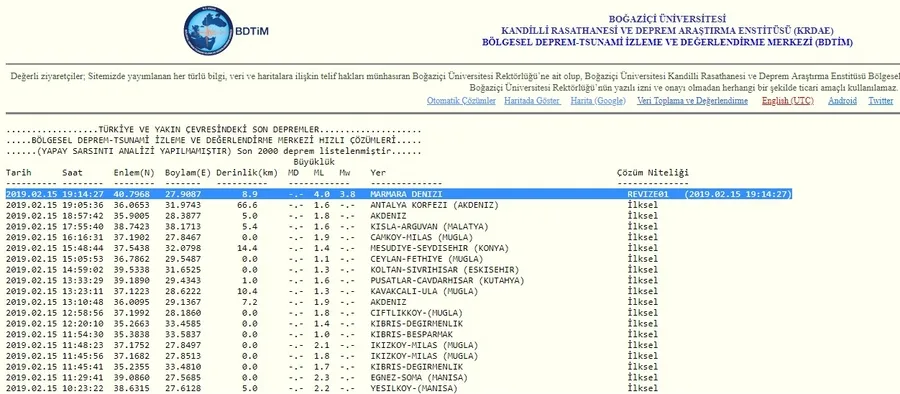Image resolution: width=900 pixels, height=394 pixels.
Task: Open the Otomatik Çözümler link
Action: 461,101
